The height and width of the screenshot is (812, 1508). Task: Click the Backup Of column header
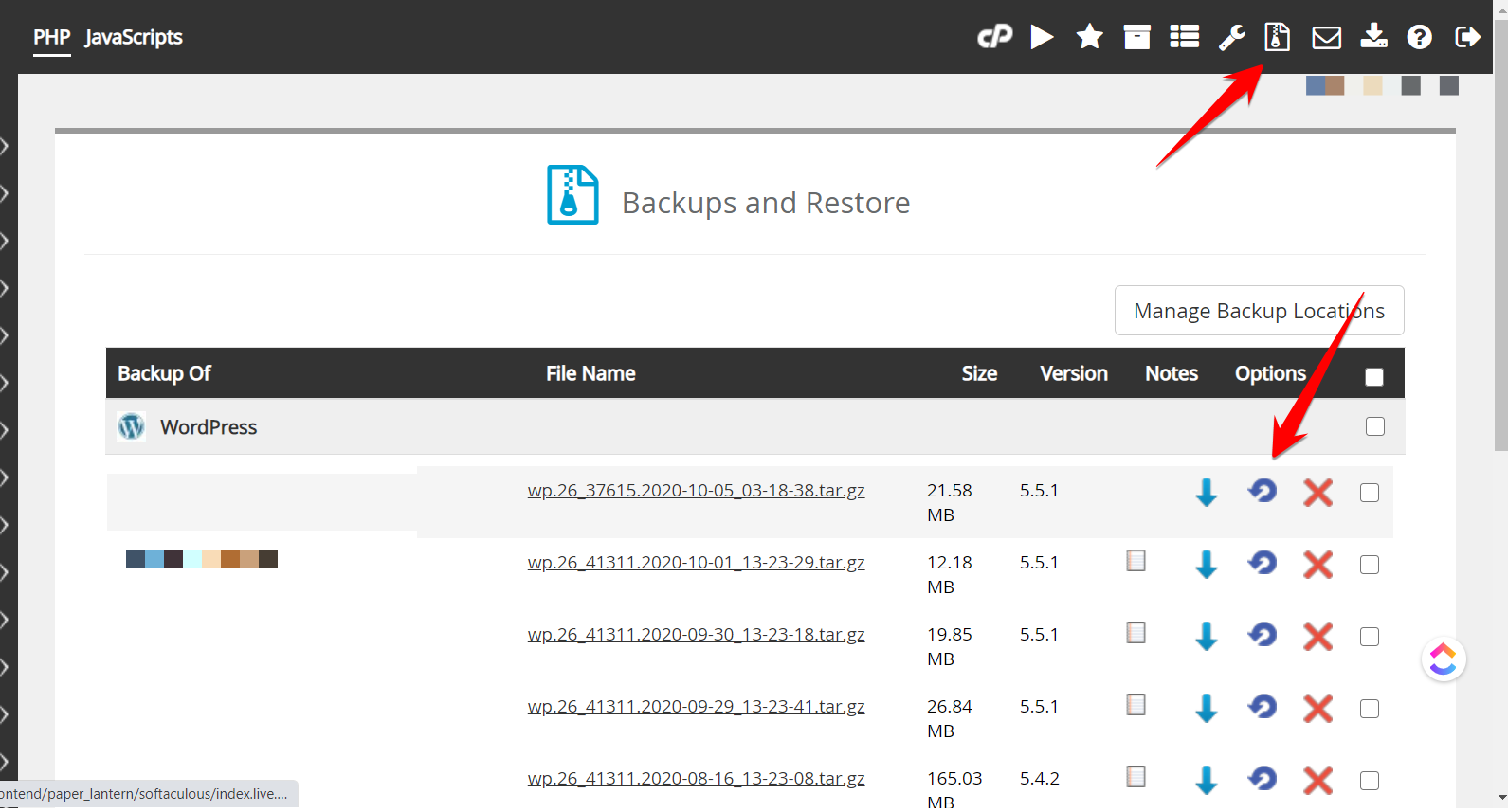(164, 373)
